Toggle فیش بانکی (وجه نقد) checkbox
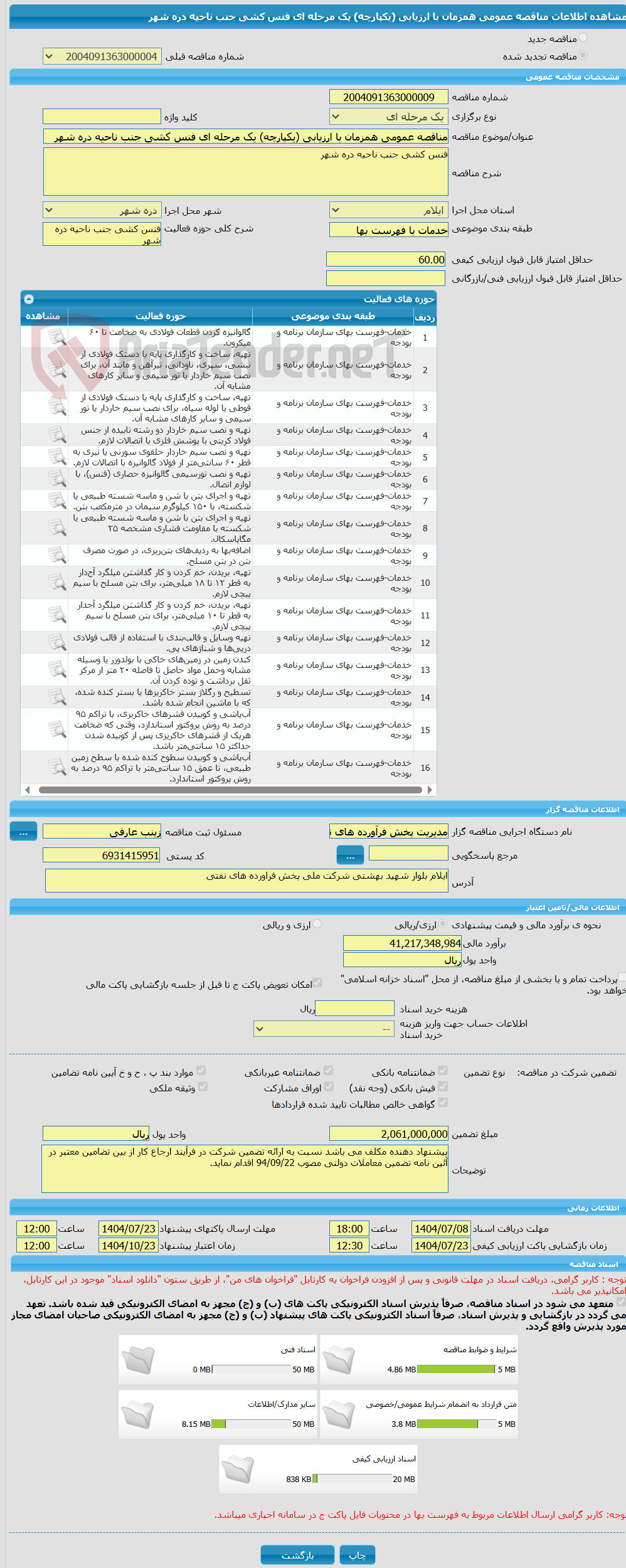The width and height of the screenshot is (626, 1568). (443, 1086)
